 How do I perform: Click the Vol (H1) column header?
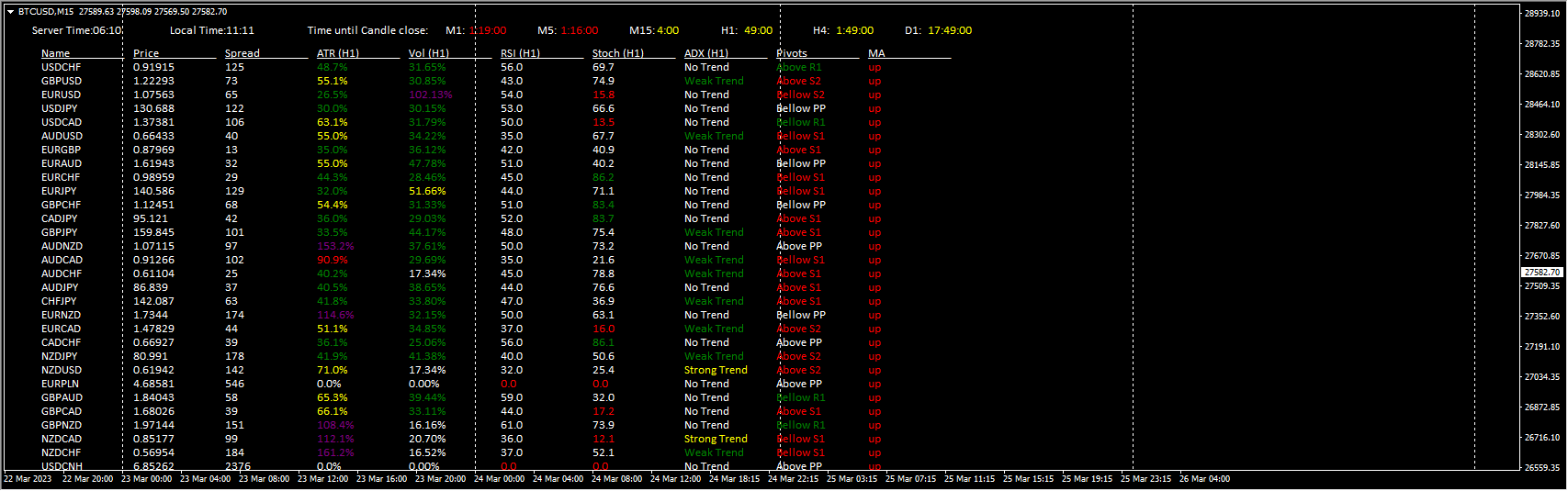(x=429, y=53)
